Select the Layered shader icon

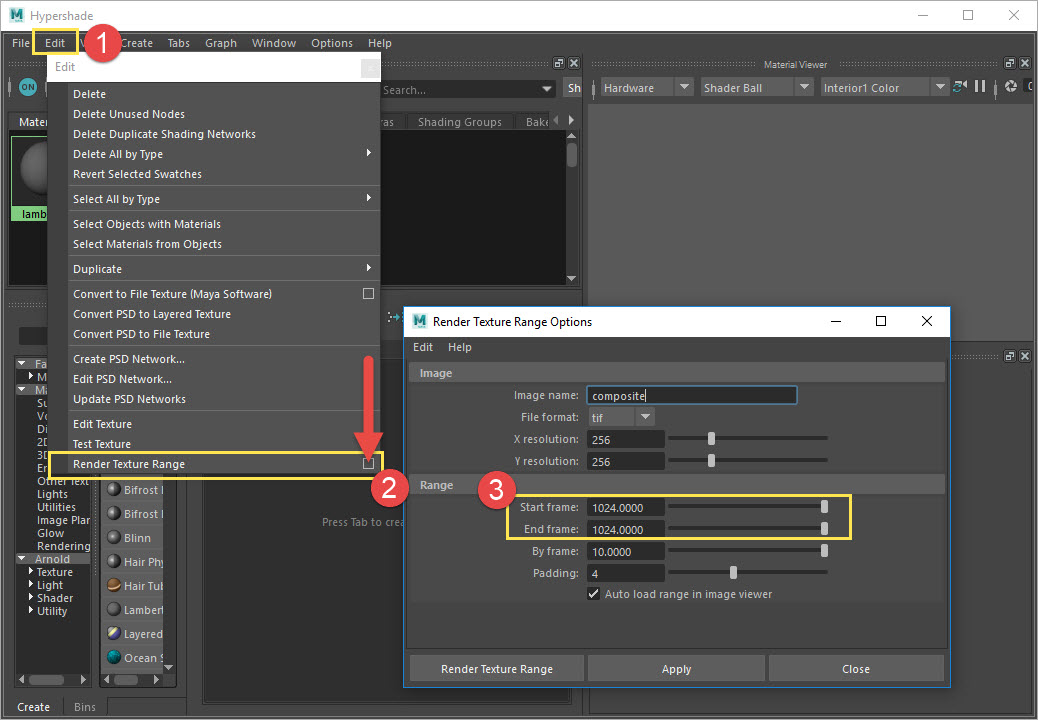115,633
